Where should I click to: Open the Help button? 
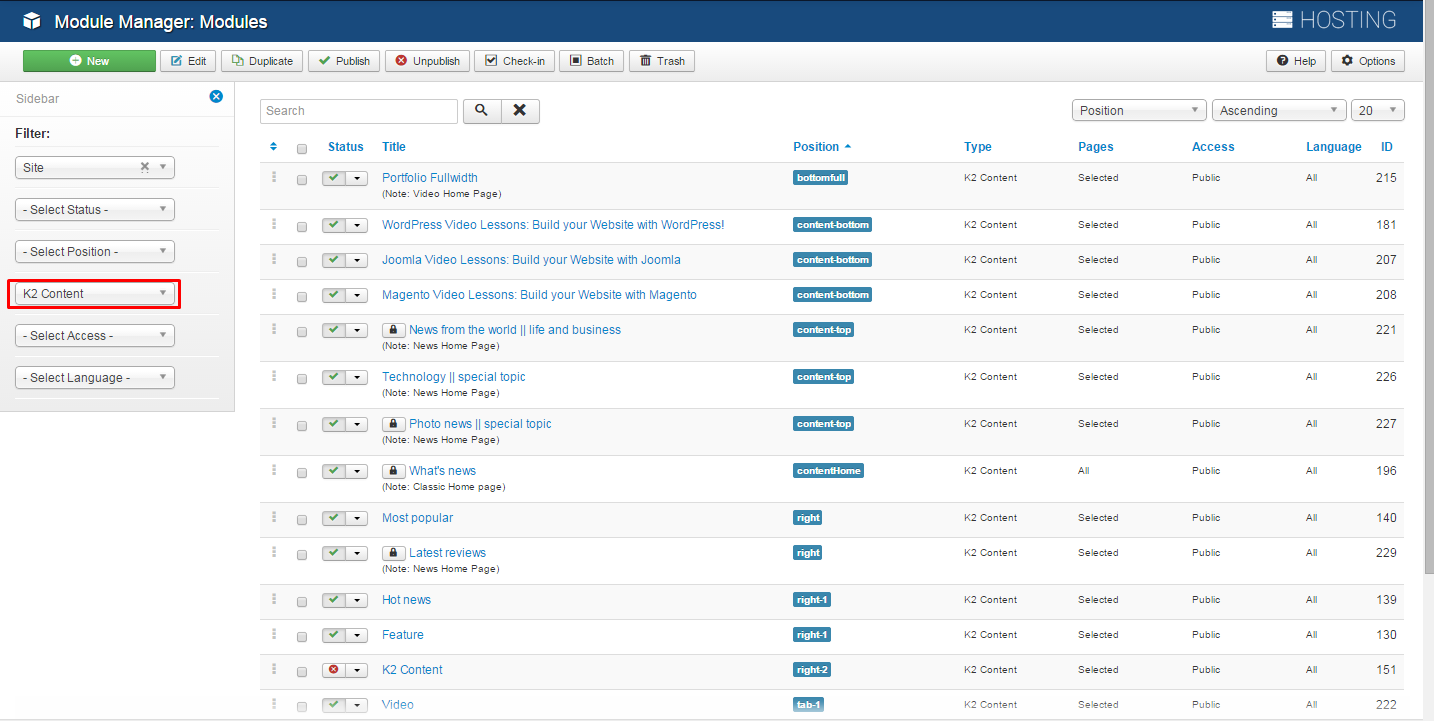pyautogui.click(x=1296, y=61)
